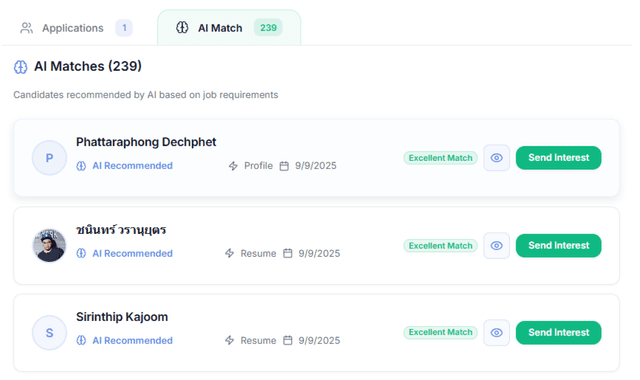The width and height of the screenshot is (640, 380).
Task: Click the P avatar for Phattaraphong Dechphet
Action: (x=49, y=158)
